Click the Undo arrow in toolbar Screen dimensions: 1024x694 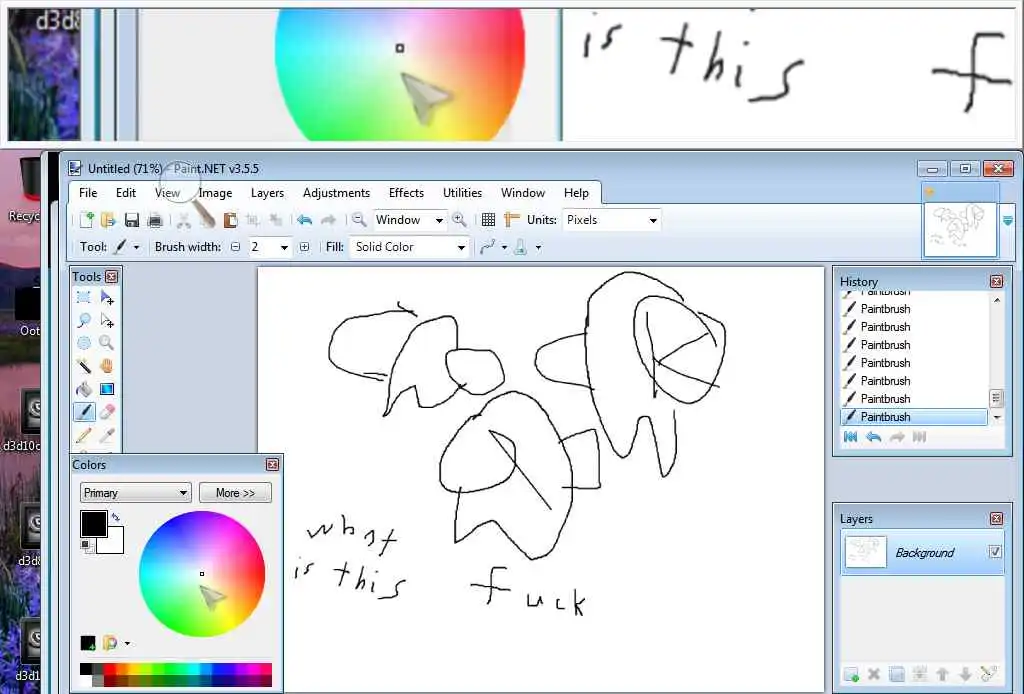click(304, 220)
